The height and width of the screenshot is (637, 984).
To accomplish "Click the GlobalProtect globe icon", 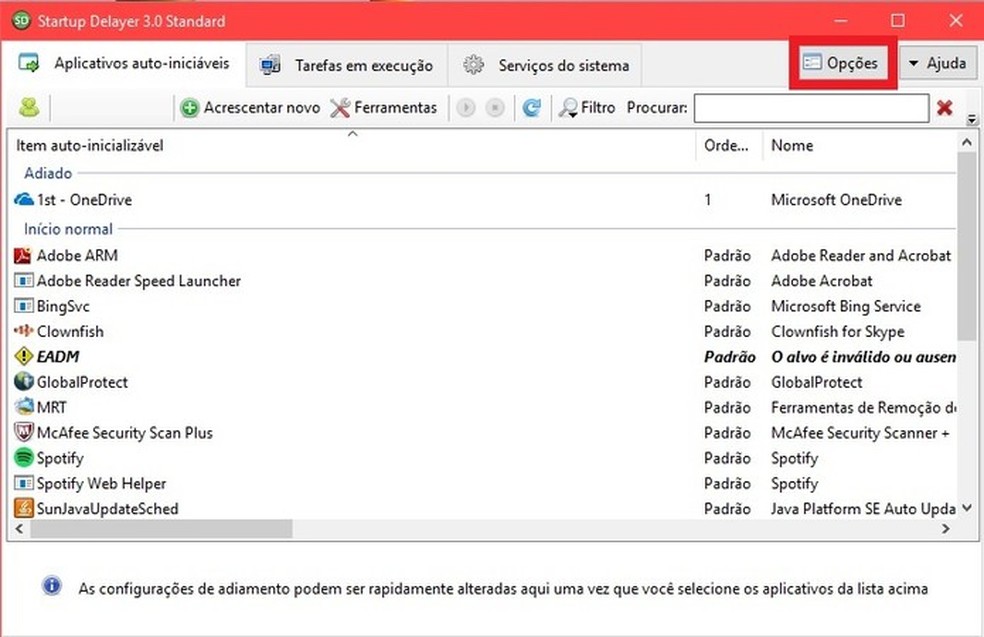I will (x=23, y=381).
